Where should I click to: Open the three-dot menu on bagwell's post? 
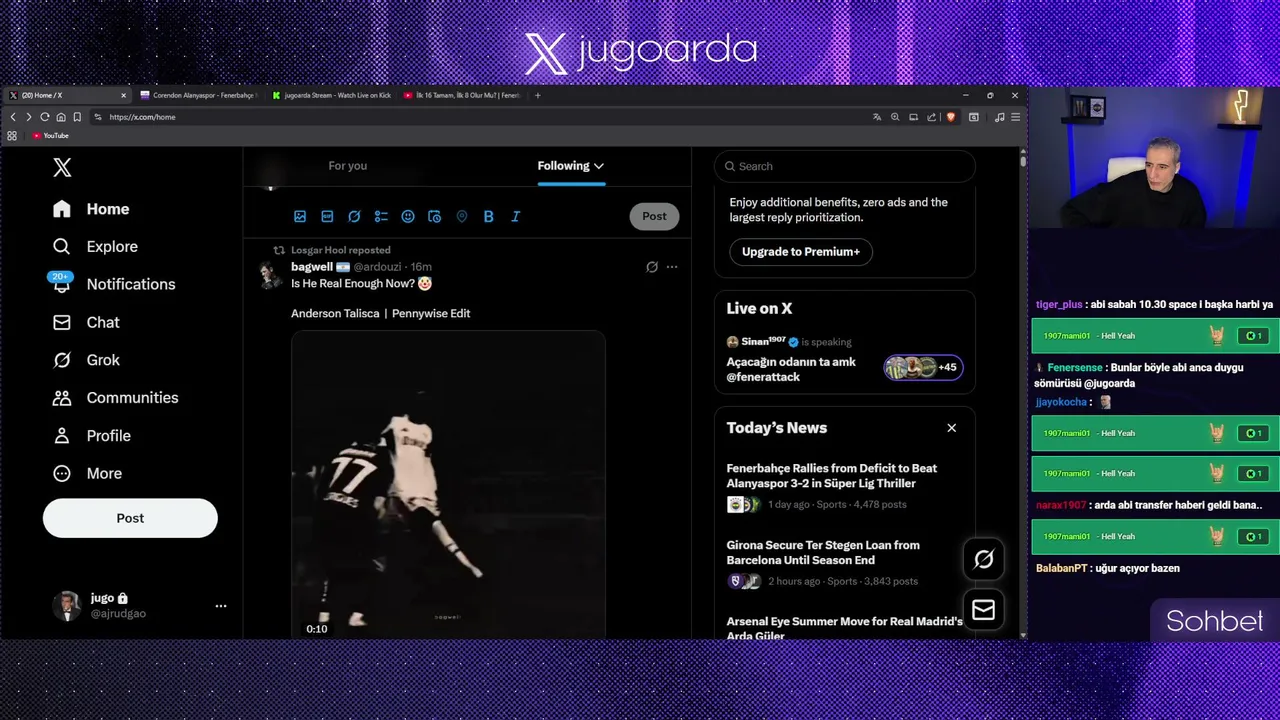pos(672,267)
